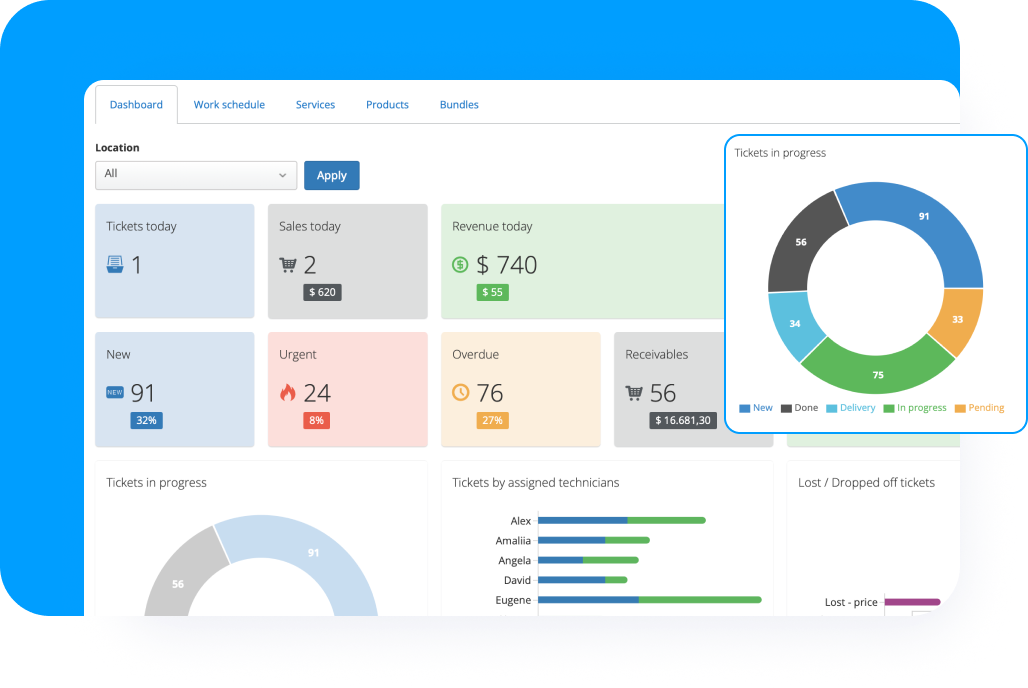The height and width of the screenshot is (688, 1028).
Task: Click the dollar sign icon in Revenue today card
Action: (x=461, y=265)
